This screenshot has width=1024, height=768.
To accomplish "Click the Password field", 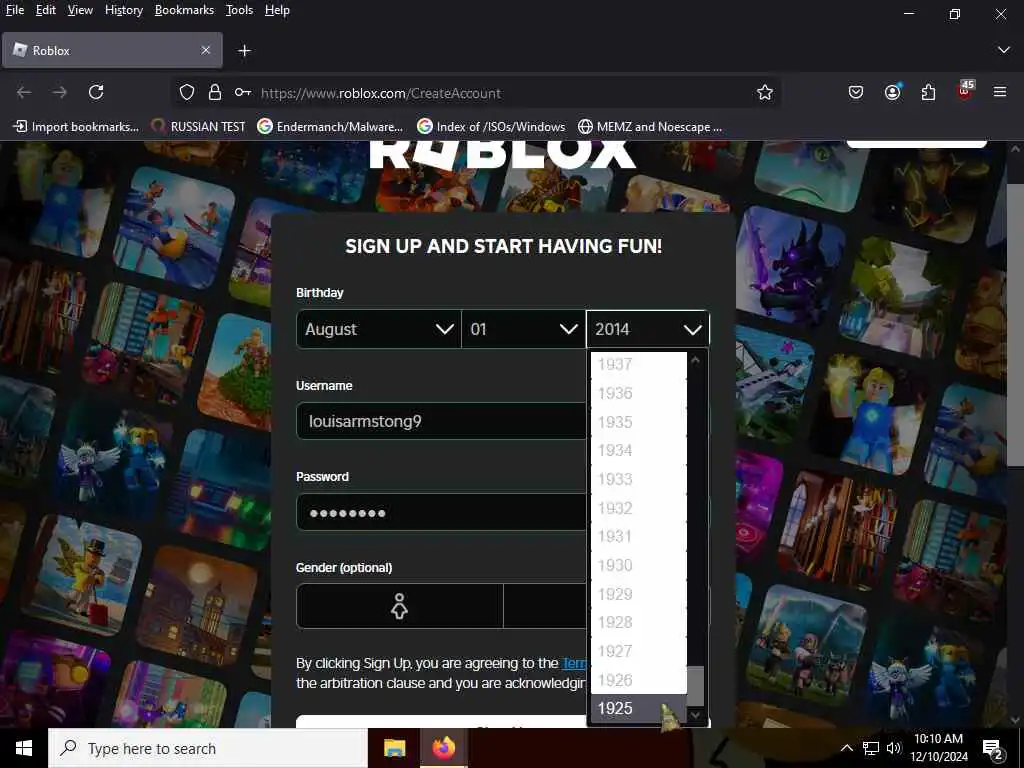I will tap(441, 513).
